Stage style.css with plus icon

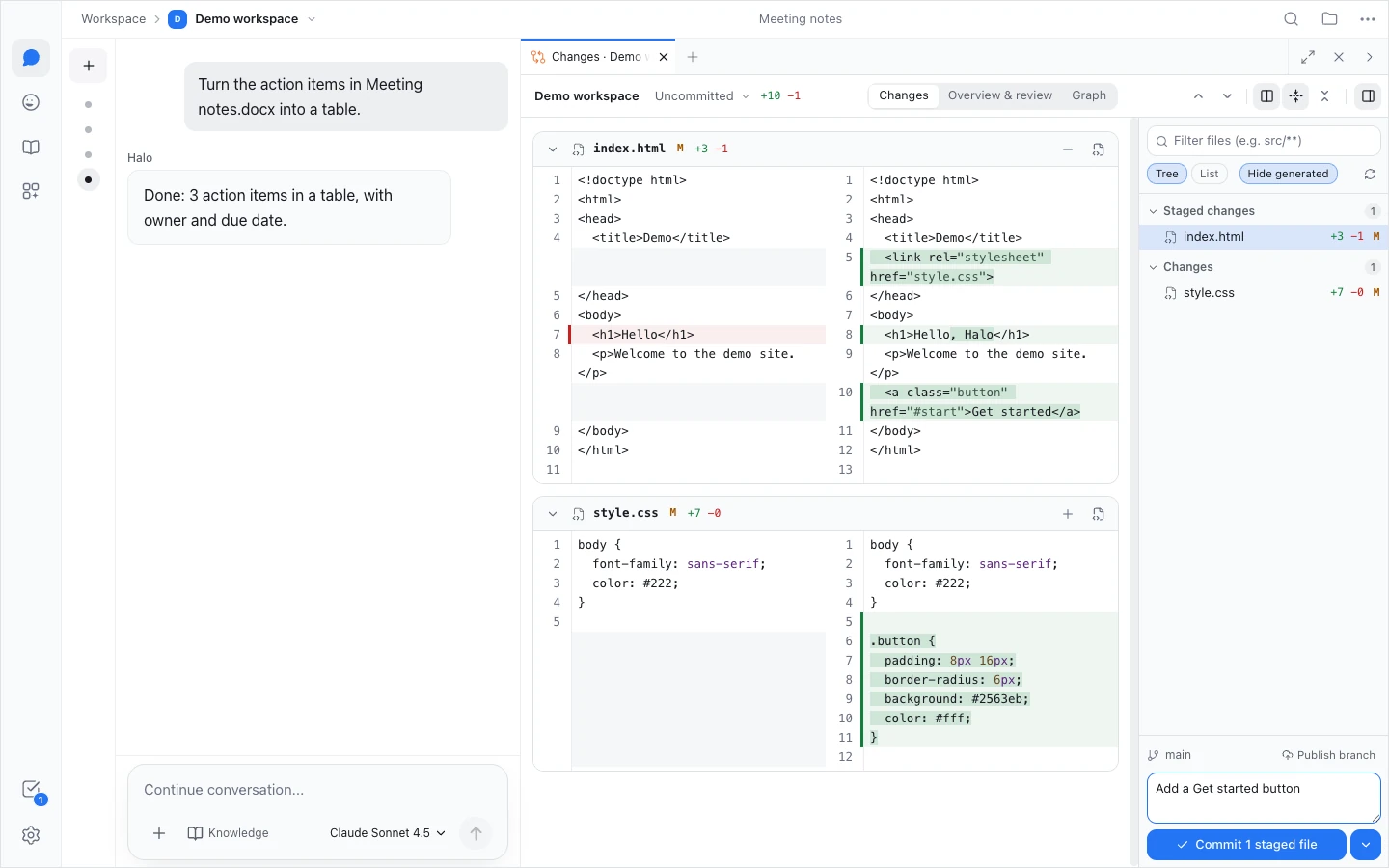coord(1068,514)
